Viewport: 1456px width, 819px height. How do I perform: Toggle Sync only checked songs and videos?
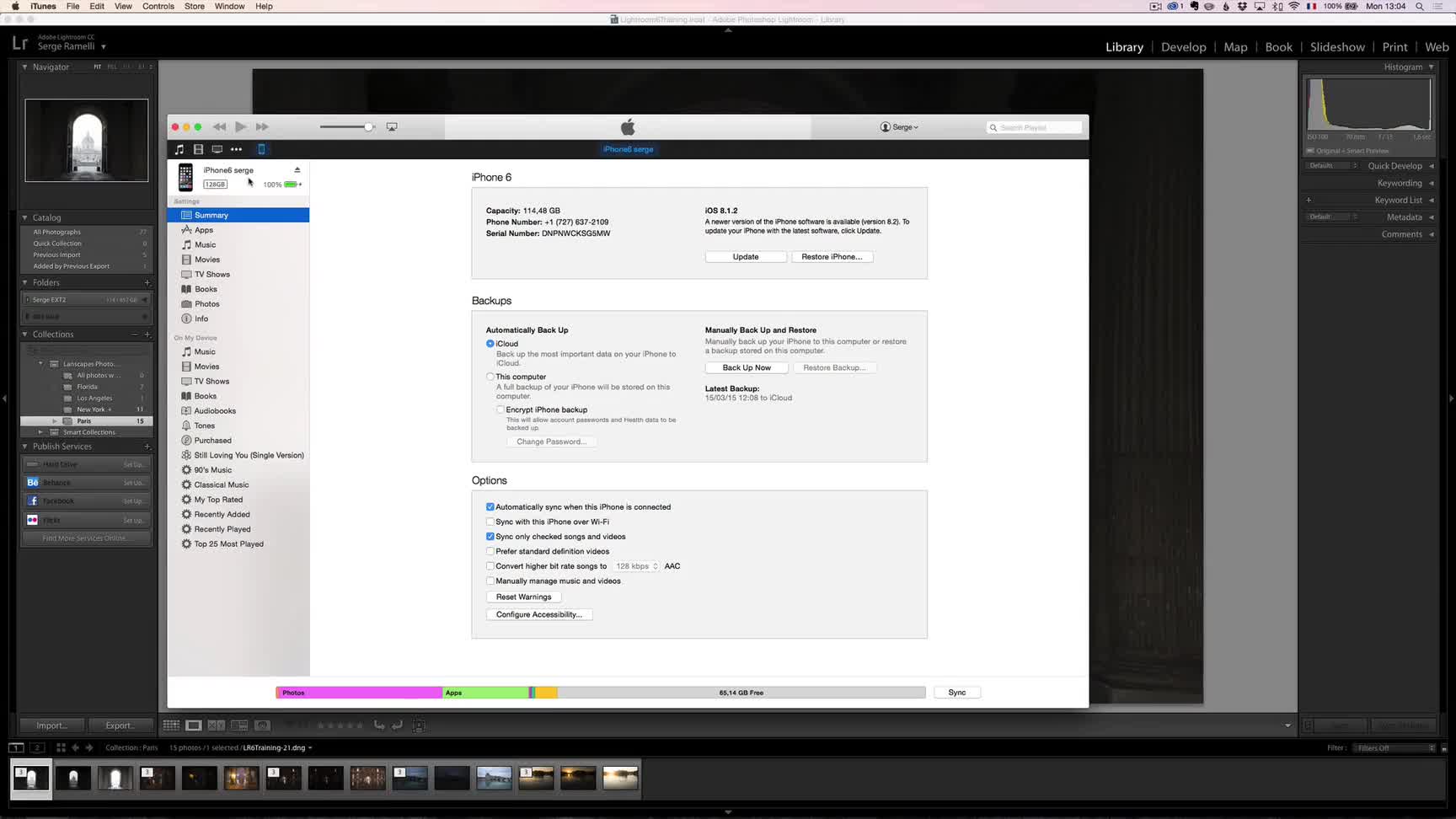490,537
